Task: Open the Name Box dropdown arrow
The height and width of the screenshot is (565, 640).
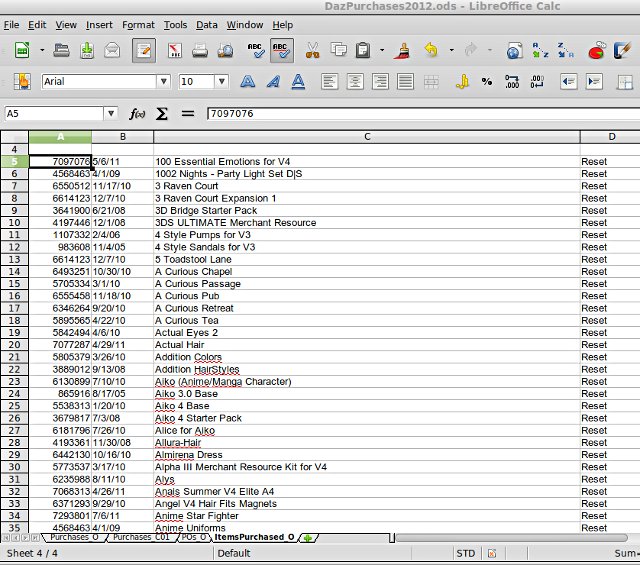Action: tap(111, 113)
